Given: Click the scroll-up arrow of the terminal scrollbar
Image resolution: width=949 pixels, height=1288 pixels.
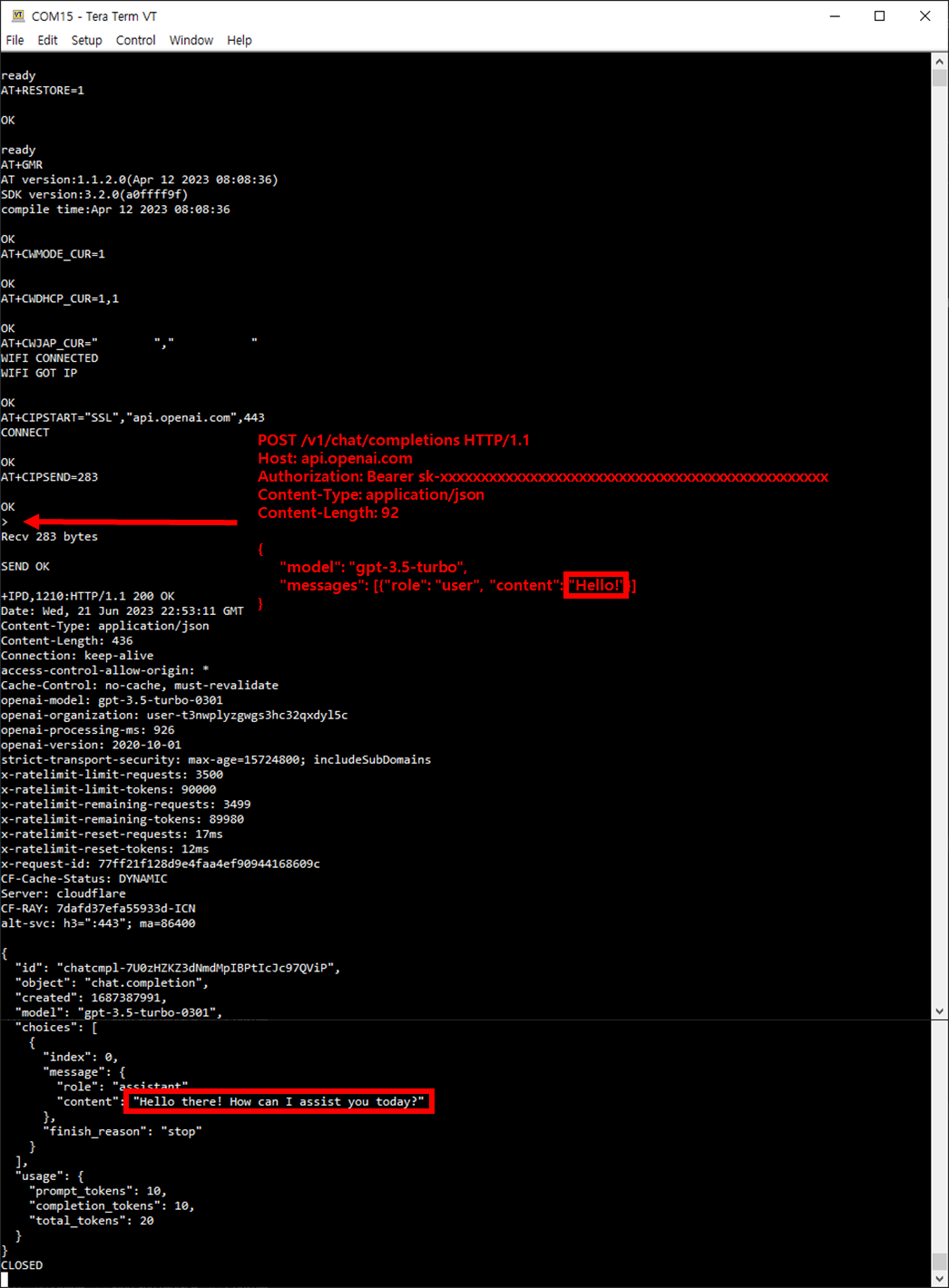Looking at the screenshot, I should (x=940, y=60).
